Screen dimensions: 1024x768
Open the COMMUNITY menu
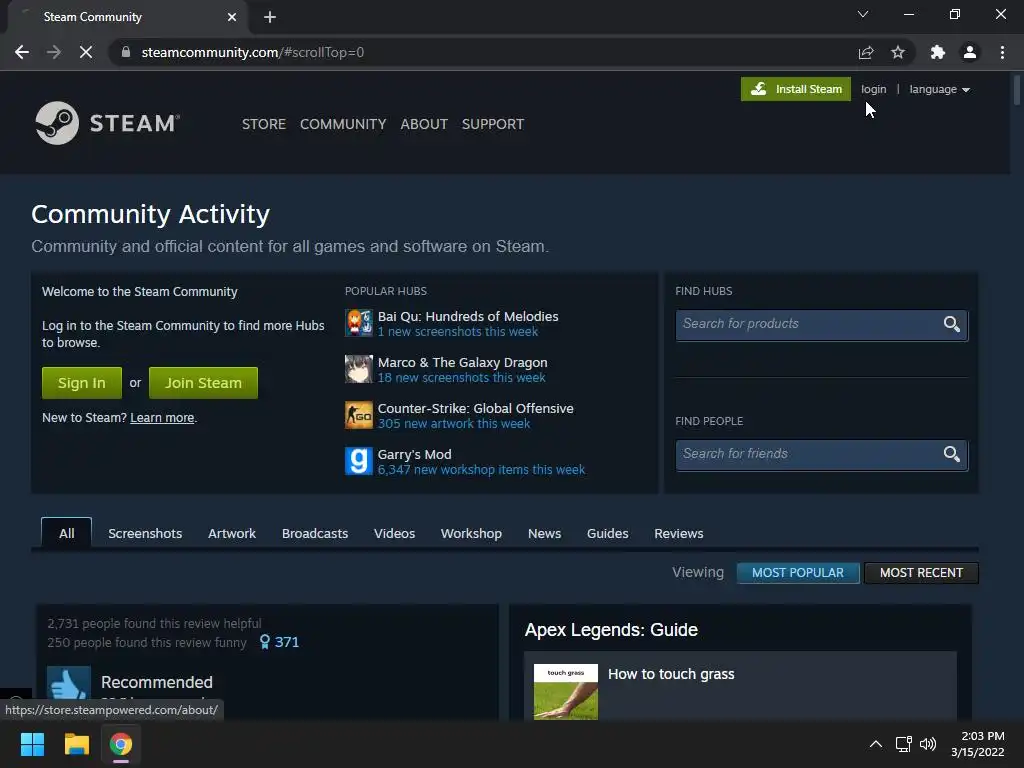pos(343,124)
